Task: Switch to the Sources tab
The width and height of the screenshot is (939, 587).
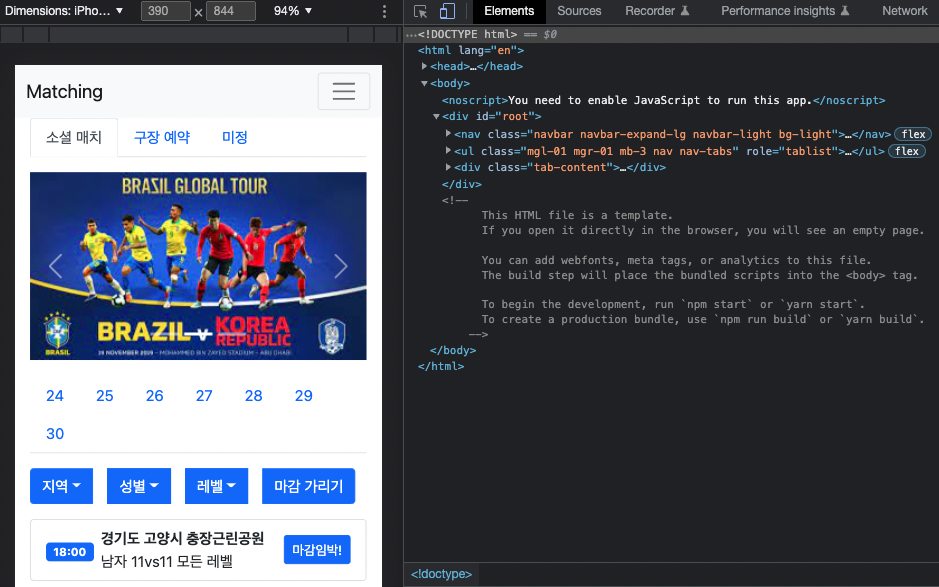Action: coord(579,11)
